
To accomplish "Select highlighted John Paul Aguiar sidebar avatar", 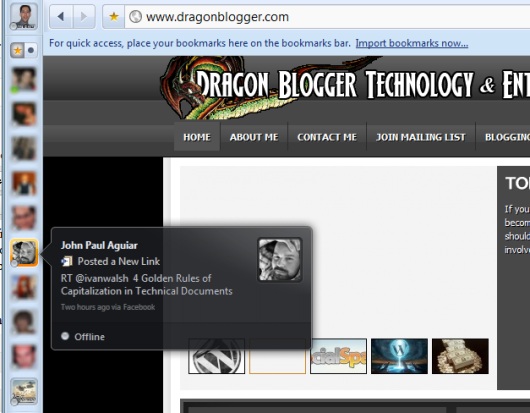I will pyautogui.click(x=24, y=252).
